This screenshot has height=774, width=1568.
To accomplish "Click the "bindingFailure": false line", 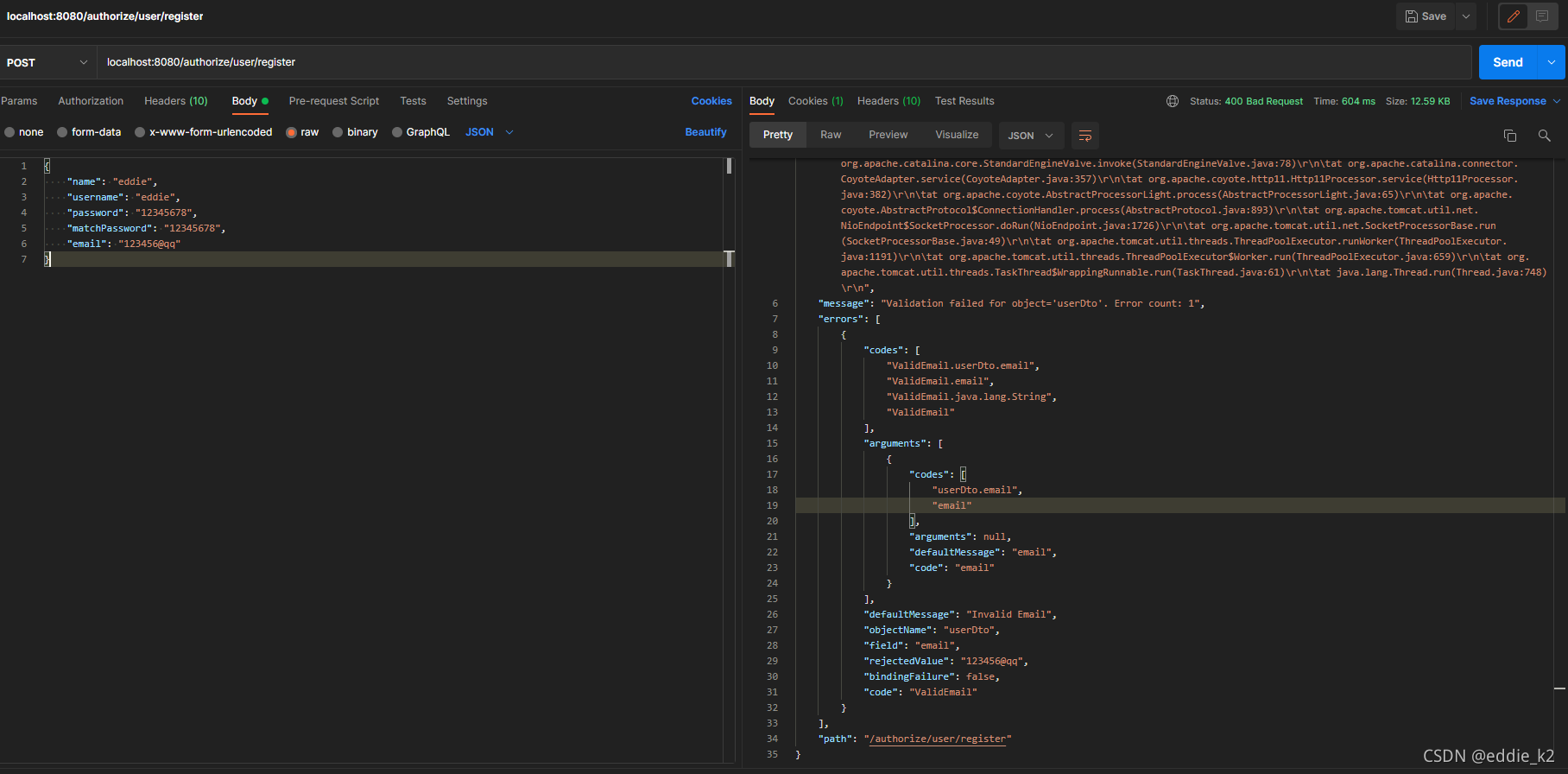I will [932, 676].
